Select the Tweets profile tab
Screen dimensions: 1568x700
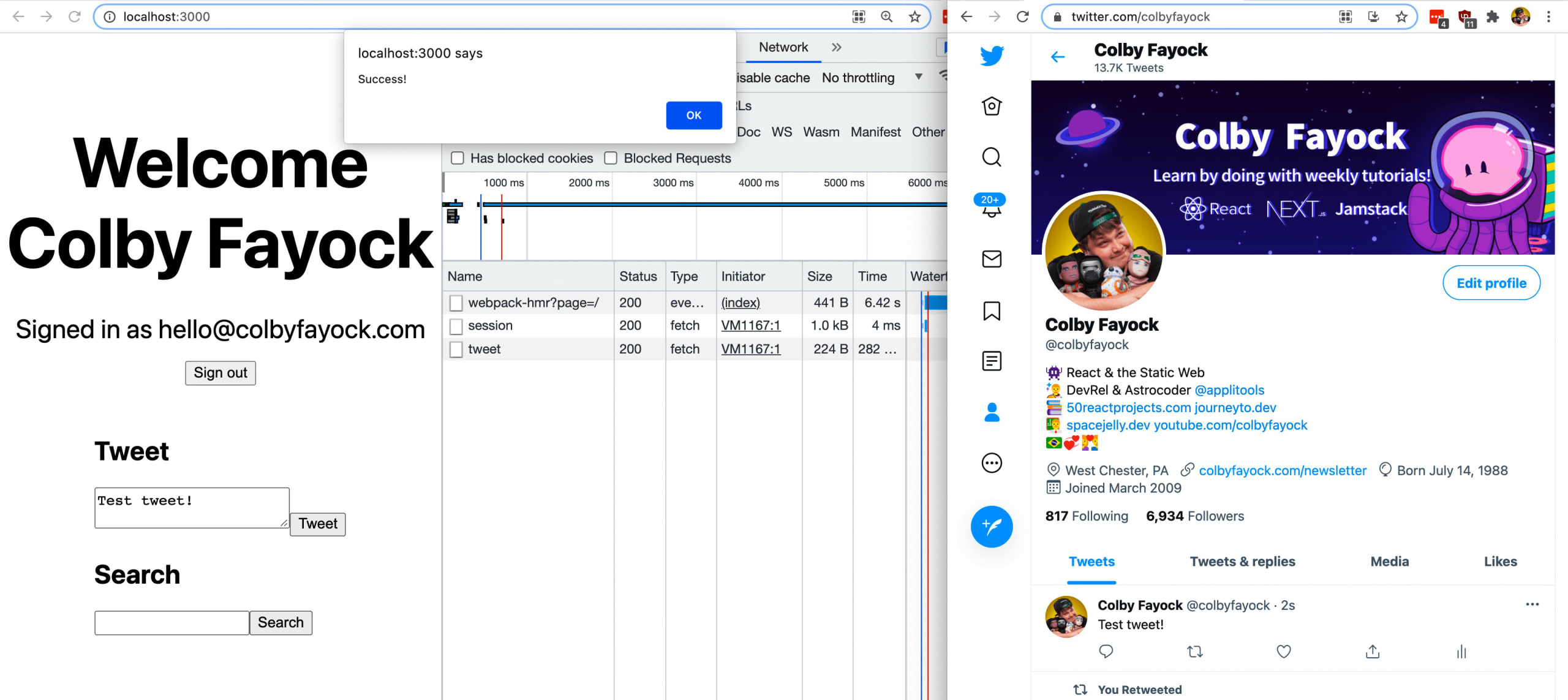coord(1091,562)
